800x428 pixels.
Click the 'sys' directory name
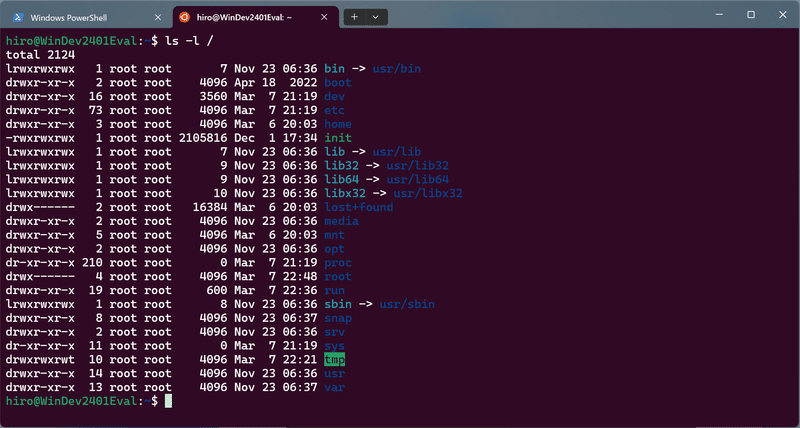point(335,346)
